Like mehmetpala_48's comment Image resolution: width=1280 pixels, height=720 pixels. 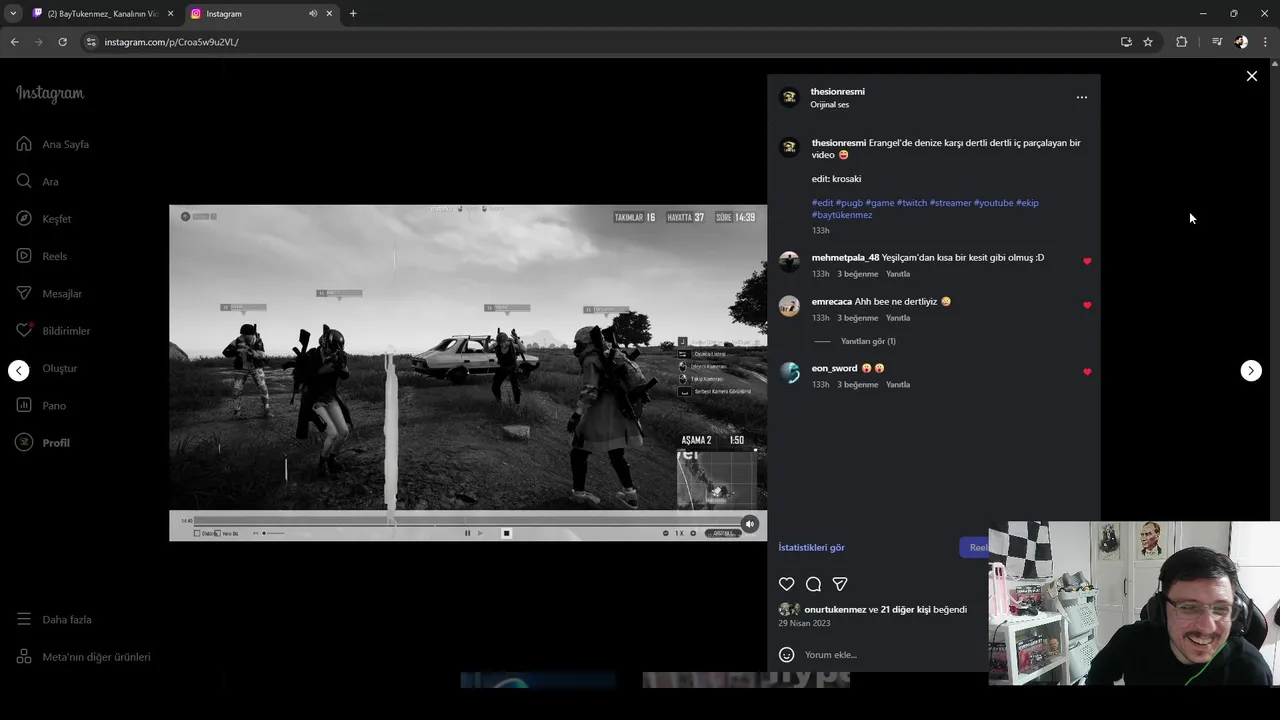pos(1087,261)
